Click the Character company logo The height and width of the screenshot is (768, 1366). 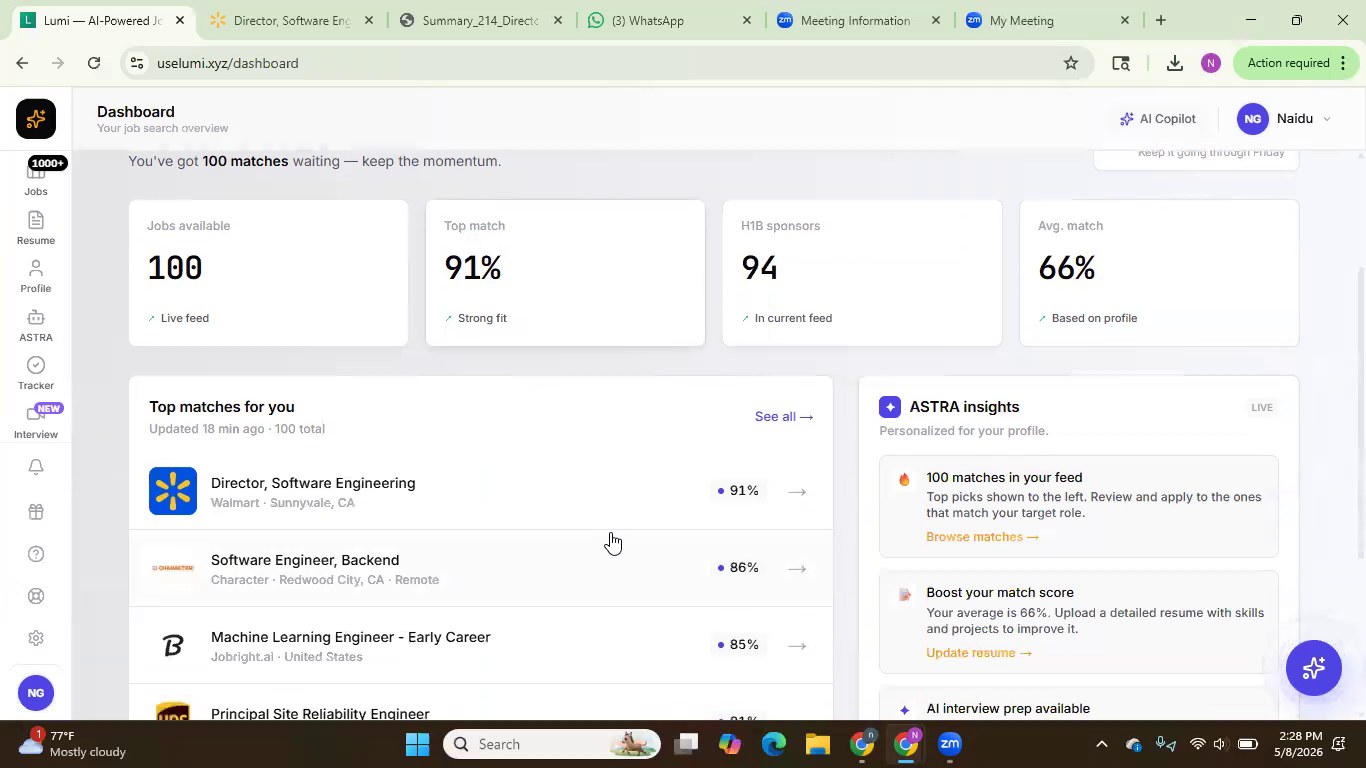click(x=173, y=568)
